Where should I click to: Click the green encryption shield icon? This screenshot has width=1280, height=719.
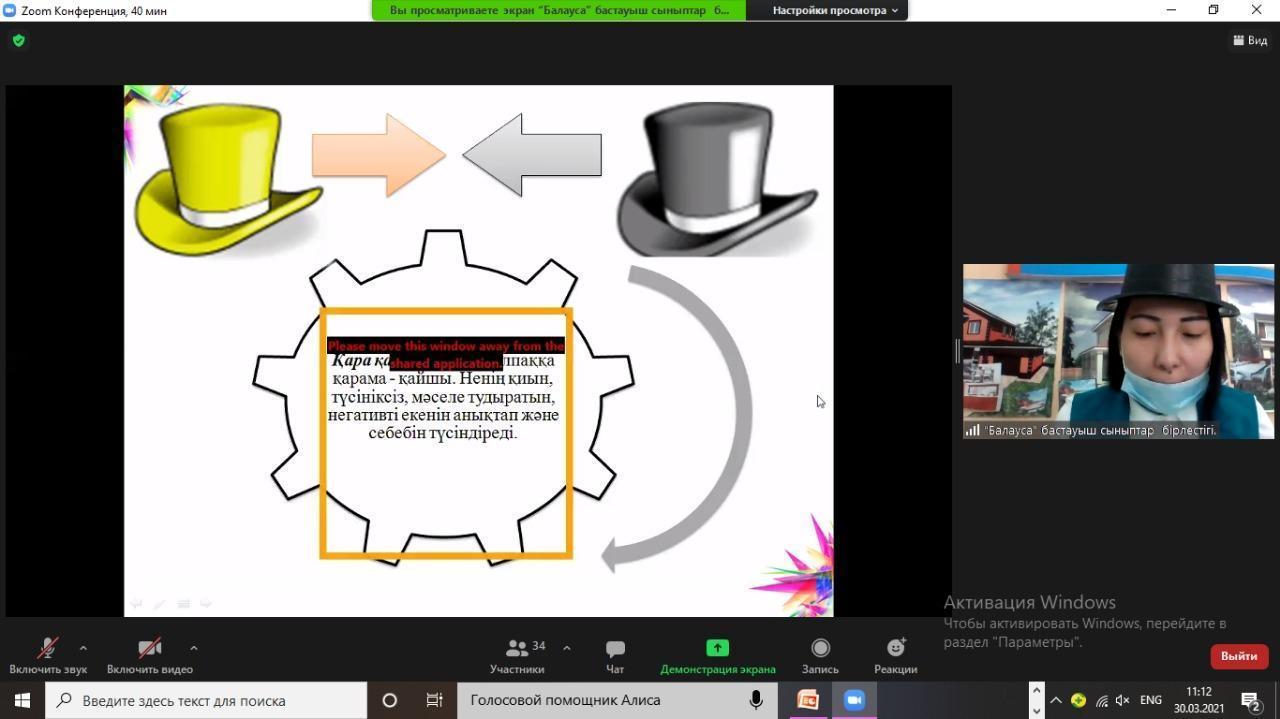click(x=18, y=41)
